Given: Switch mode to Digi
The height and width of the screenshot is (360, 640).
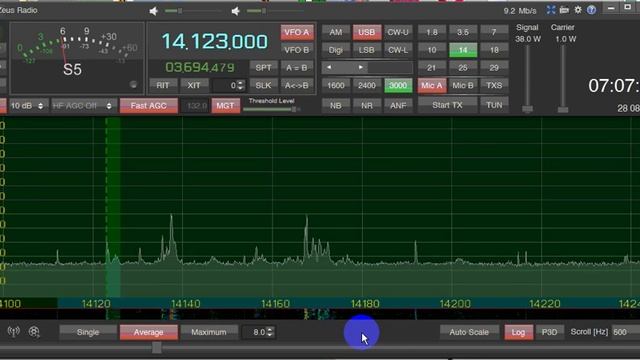Looking at the screenshot, I should 336,50.
